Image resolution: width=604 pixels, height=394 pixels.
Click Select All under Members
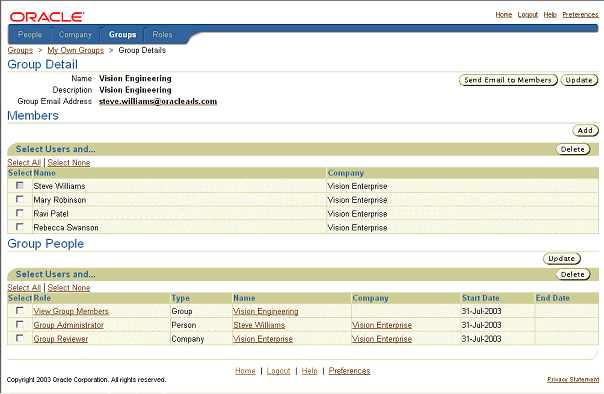tap(24, 163)
